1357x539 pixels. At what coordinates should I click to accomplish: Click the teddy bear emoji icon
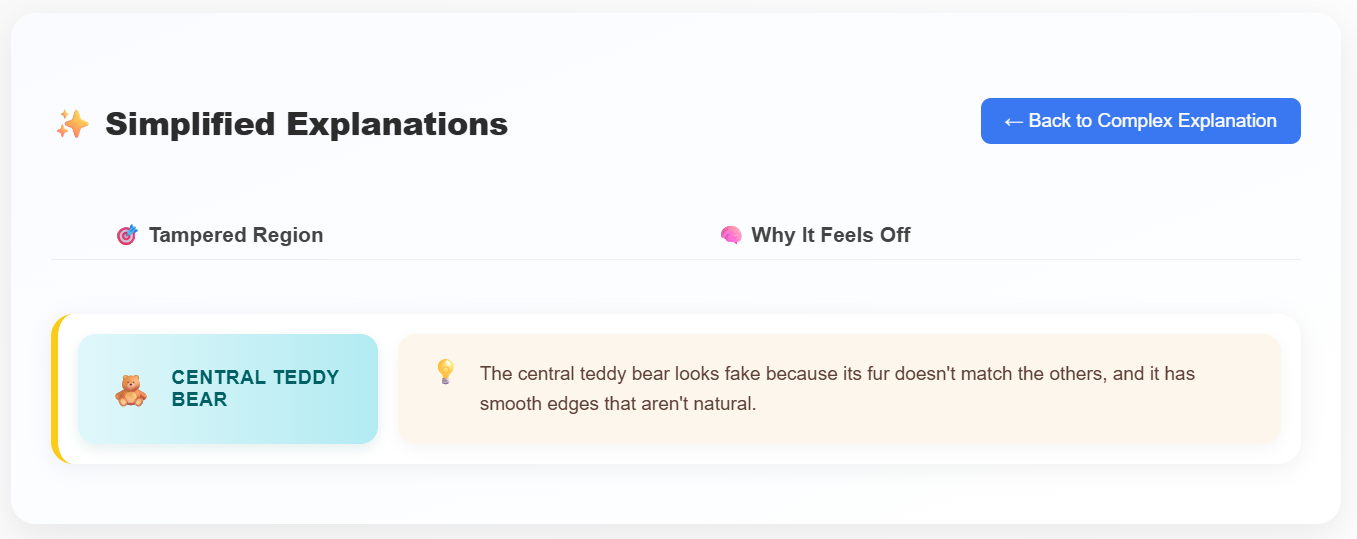point(130,390)
